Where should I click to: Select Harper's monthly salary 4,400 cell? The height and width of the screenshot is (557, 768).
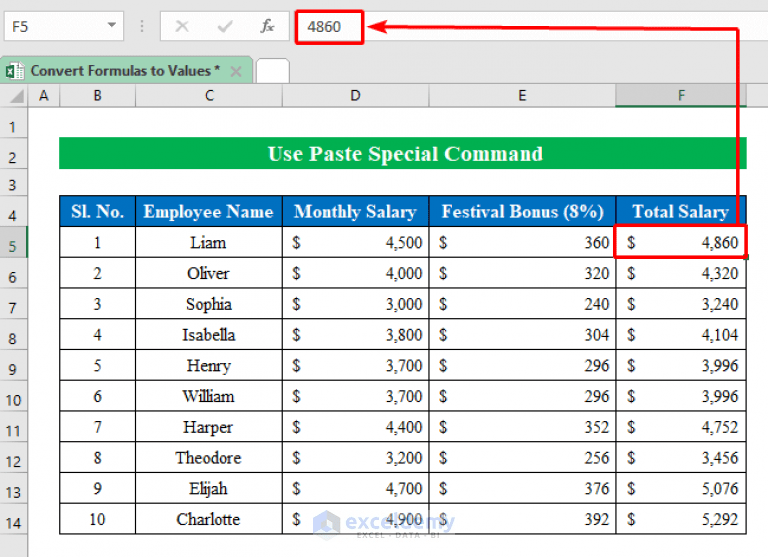coord(356,427)
